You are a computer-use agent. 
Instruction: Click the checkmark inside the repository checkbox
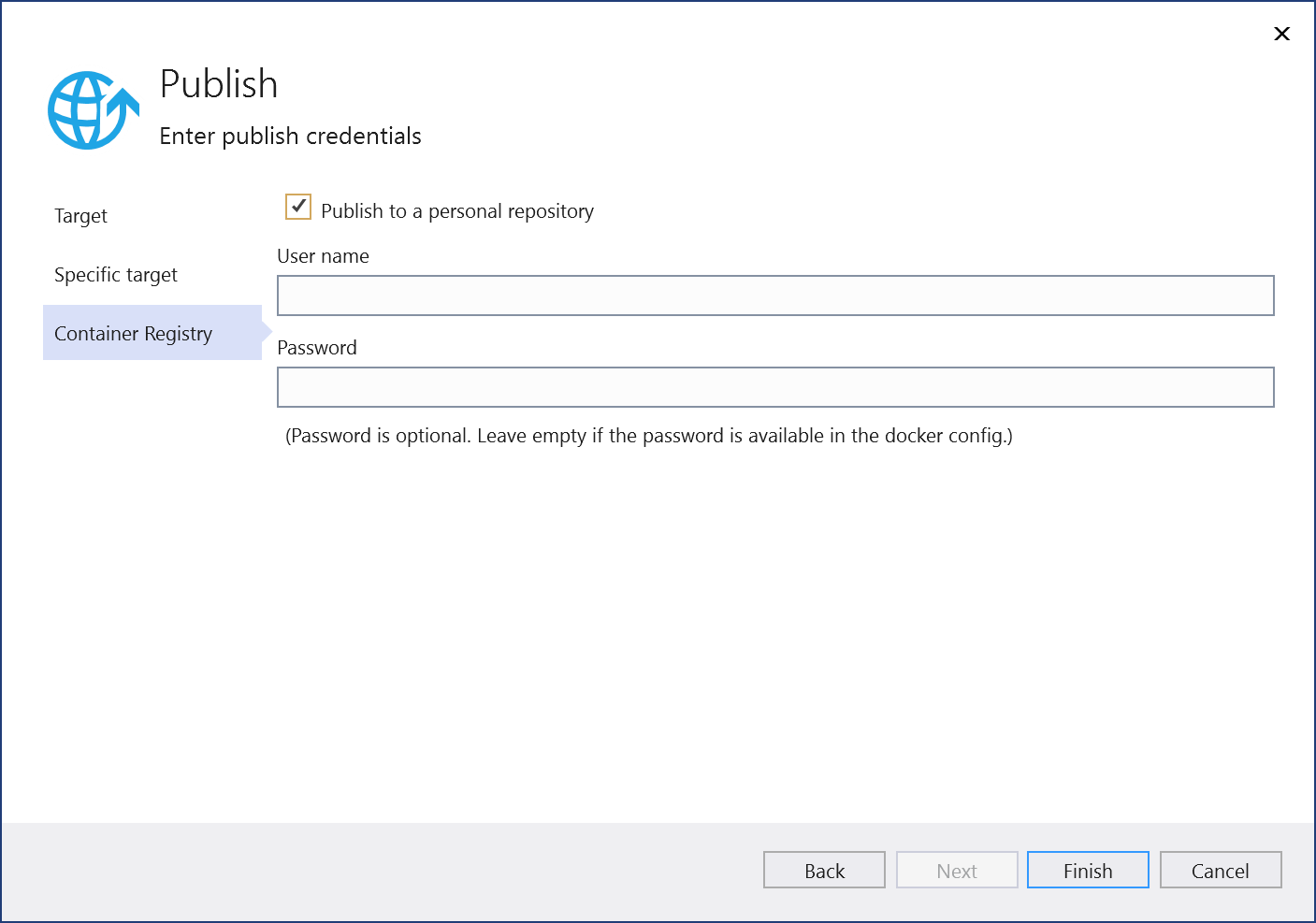click(x=297, y=207)
